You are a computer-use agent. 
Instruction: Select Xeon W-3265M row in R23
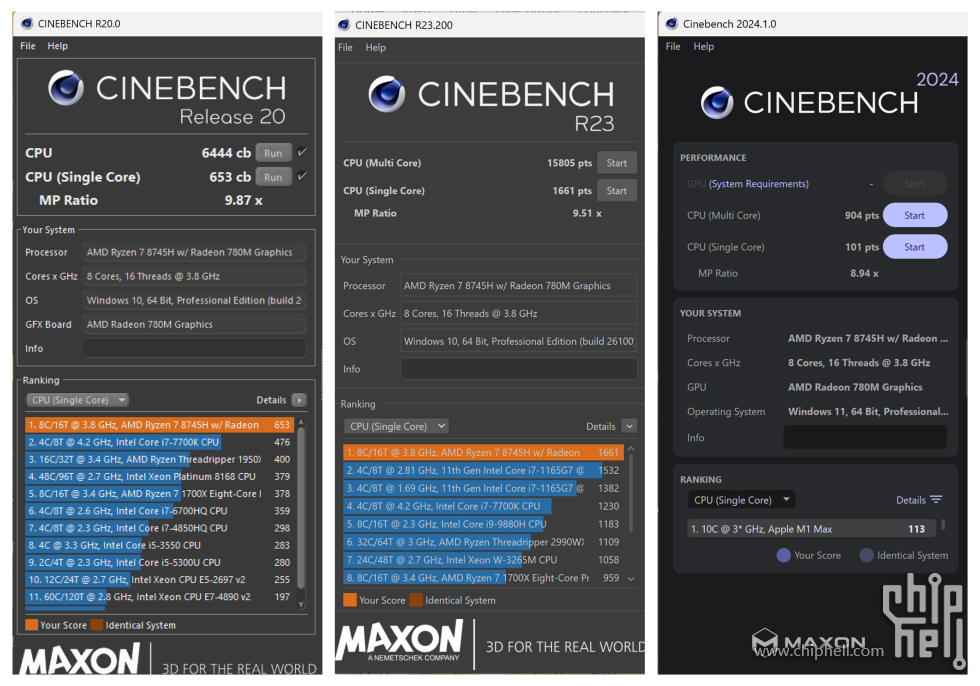482,560
